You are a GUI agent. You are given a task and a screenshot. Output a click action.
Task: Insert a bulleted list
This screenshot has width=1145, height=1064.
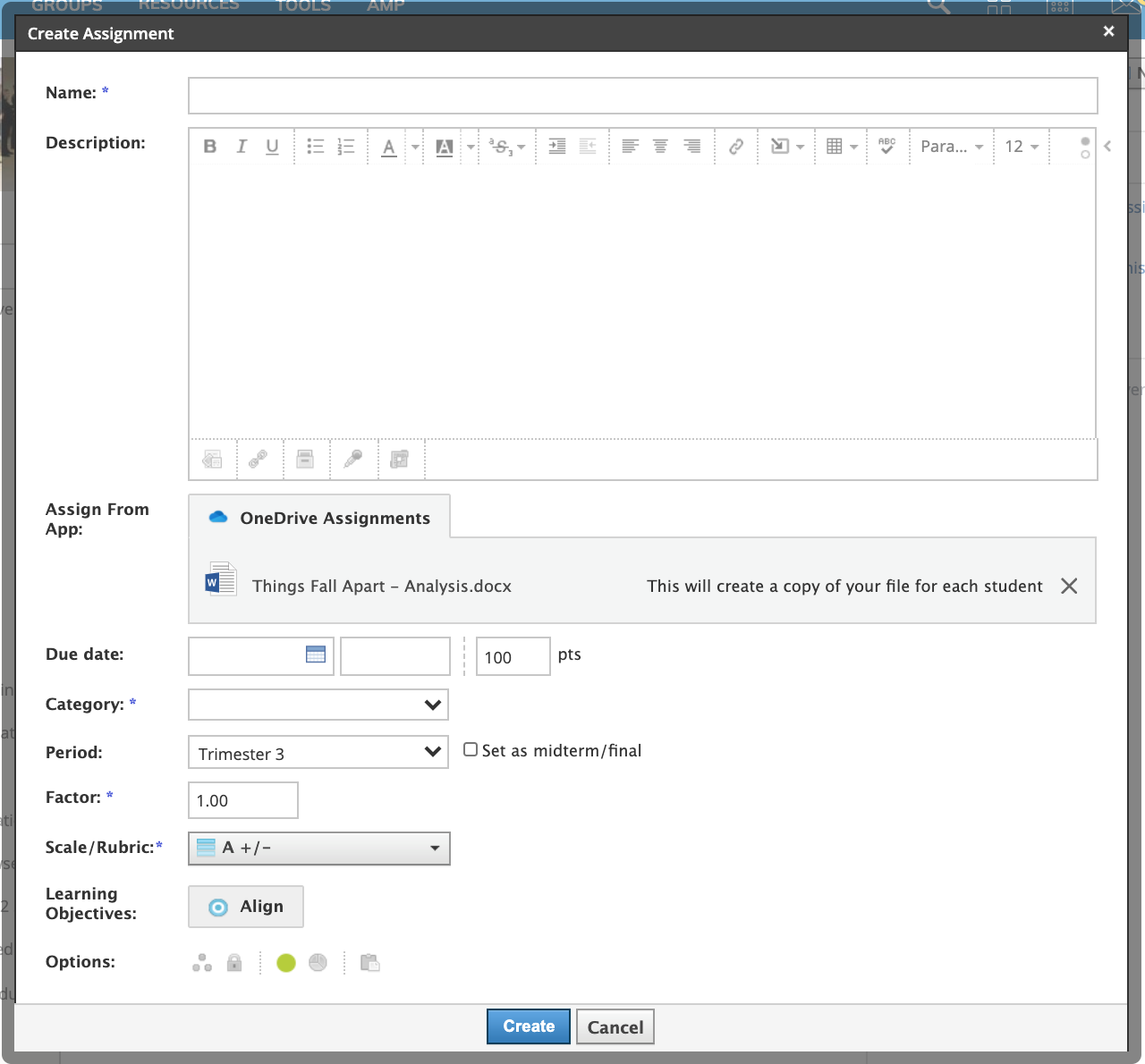click(315, 147)
